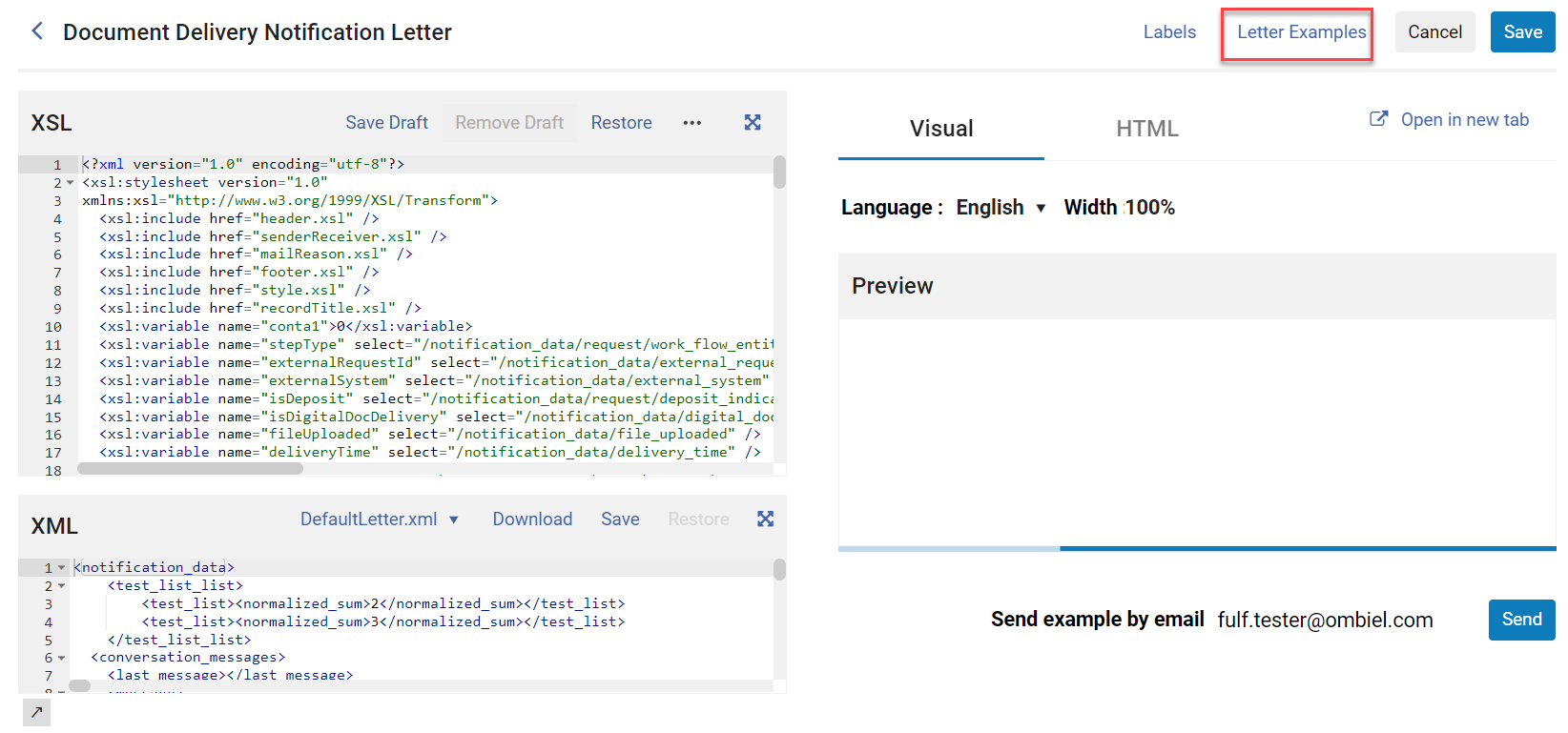
Task: Click the XSL editor horizontal scrollbar
Action: coord(190,468)
